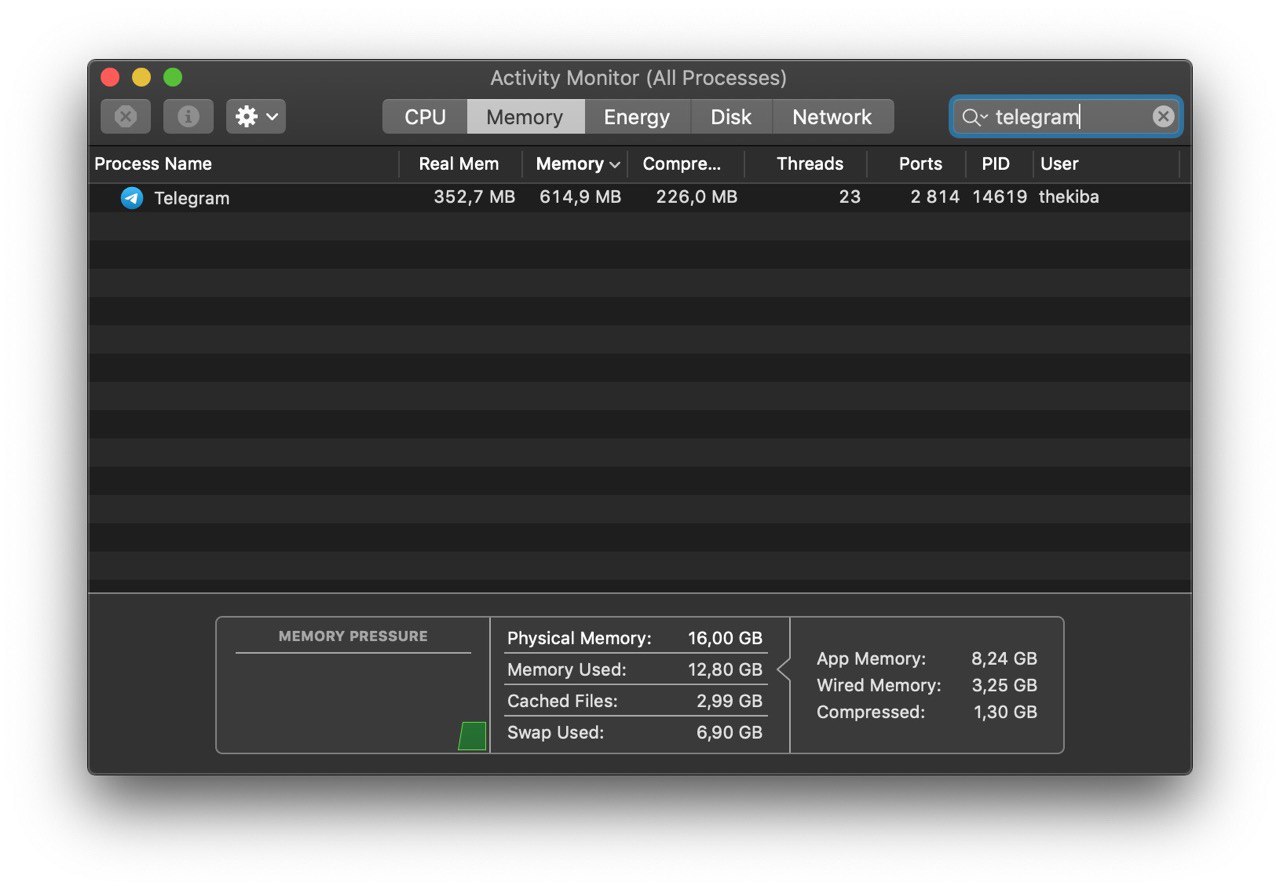Click the 226,0 MB compressed value

pos(697,197)
